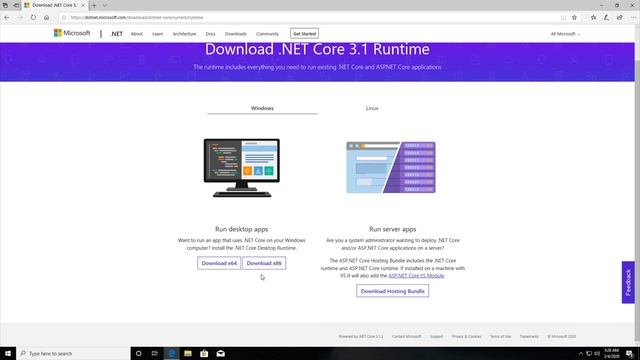Set these tabs aside icon
This screenshot has height=360, width=640.
click(x=16, y=5)
